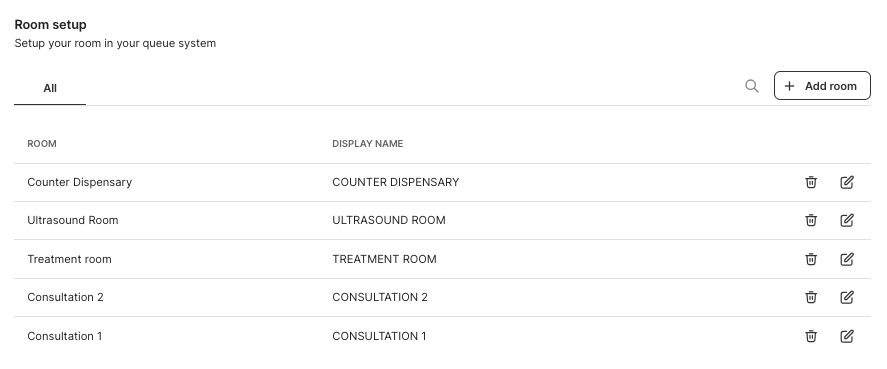Click the TREATMENT ROOM display name
The image size is (887, 369).
(x=384, y=259)
